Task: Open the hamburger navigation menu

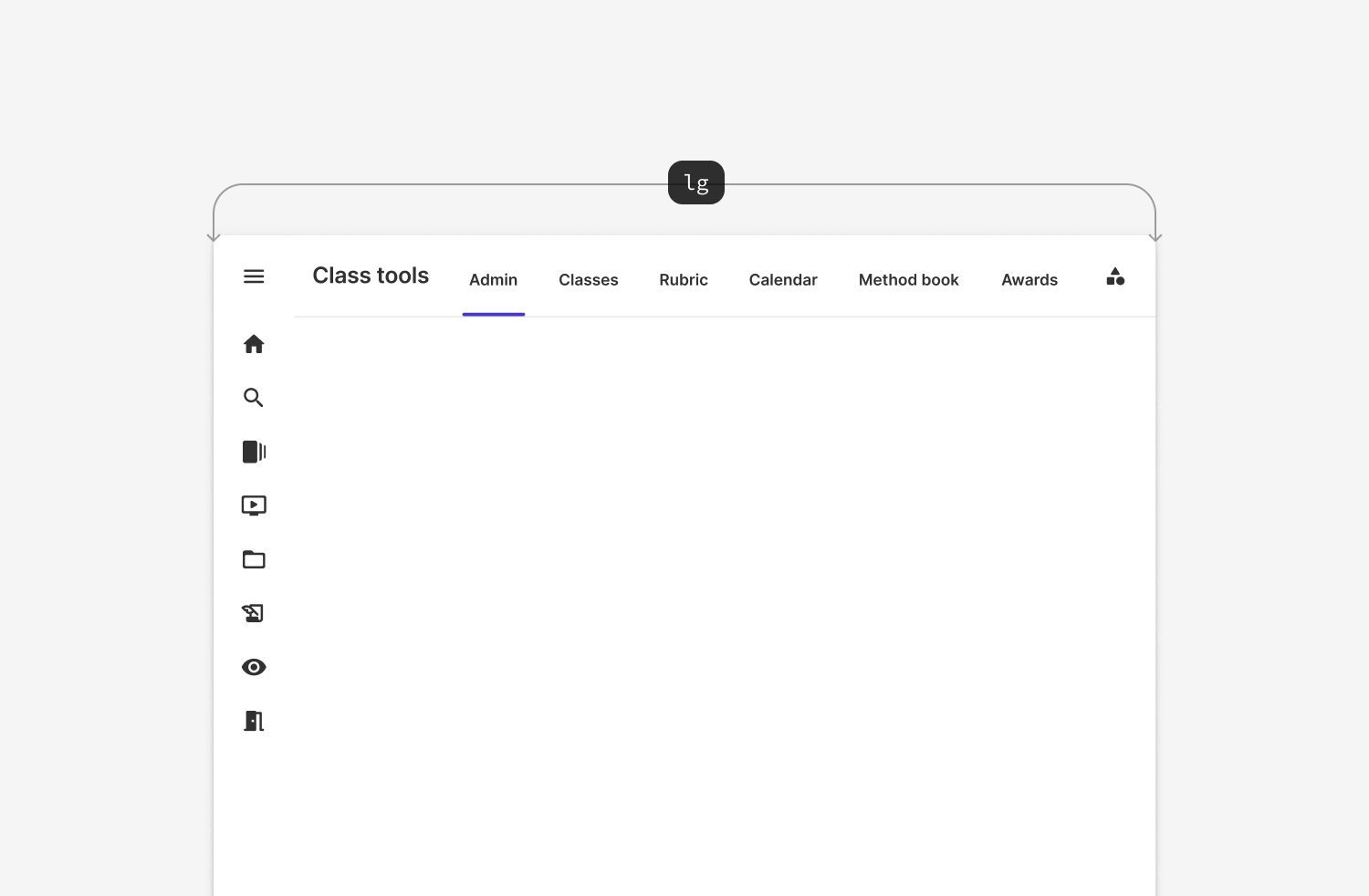Action: point(254,276)
